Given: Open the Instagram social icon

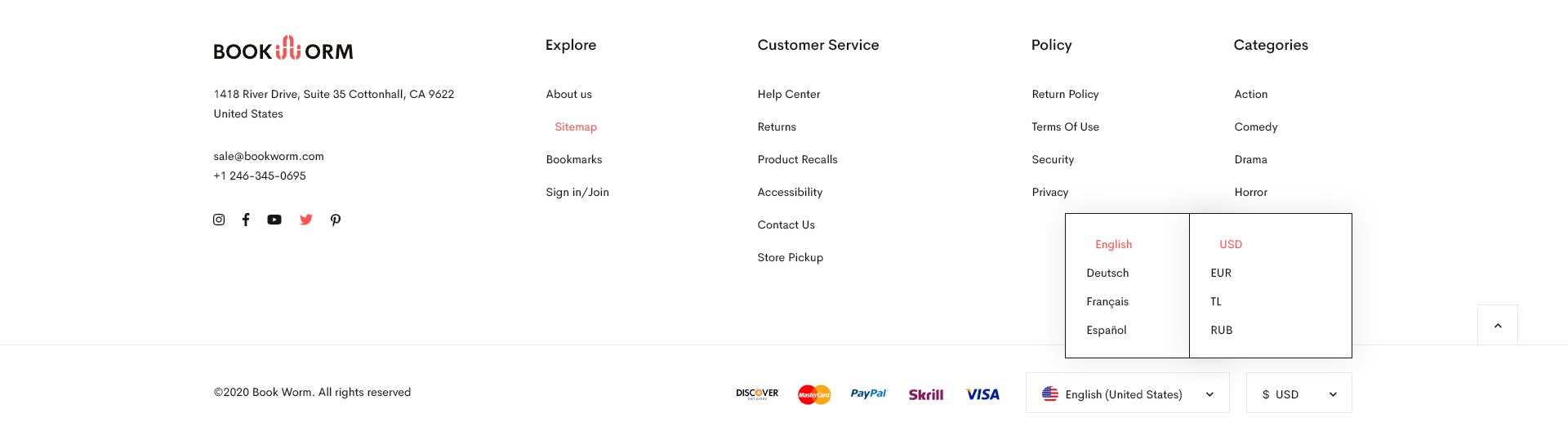Looking at the screenshot, I should [219, 220].
